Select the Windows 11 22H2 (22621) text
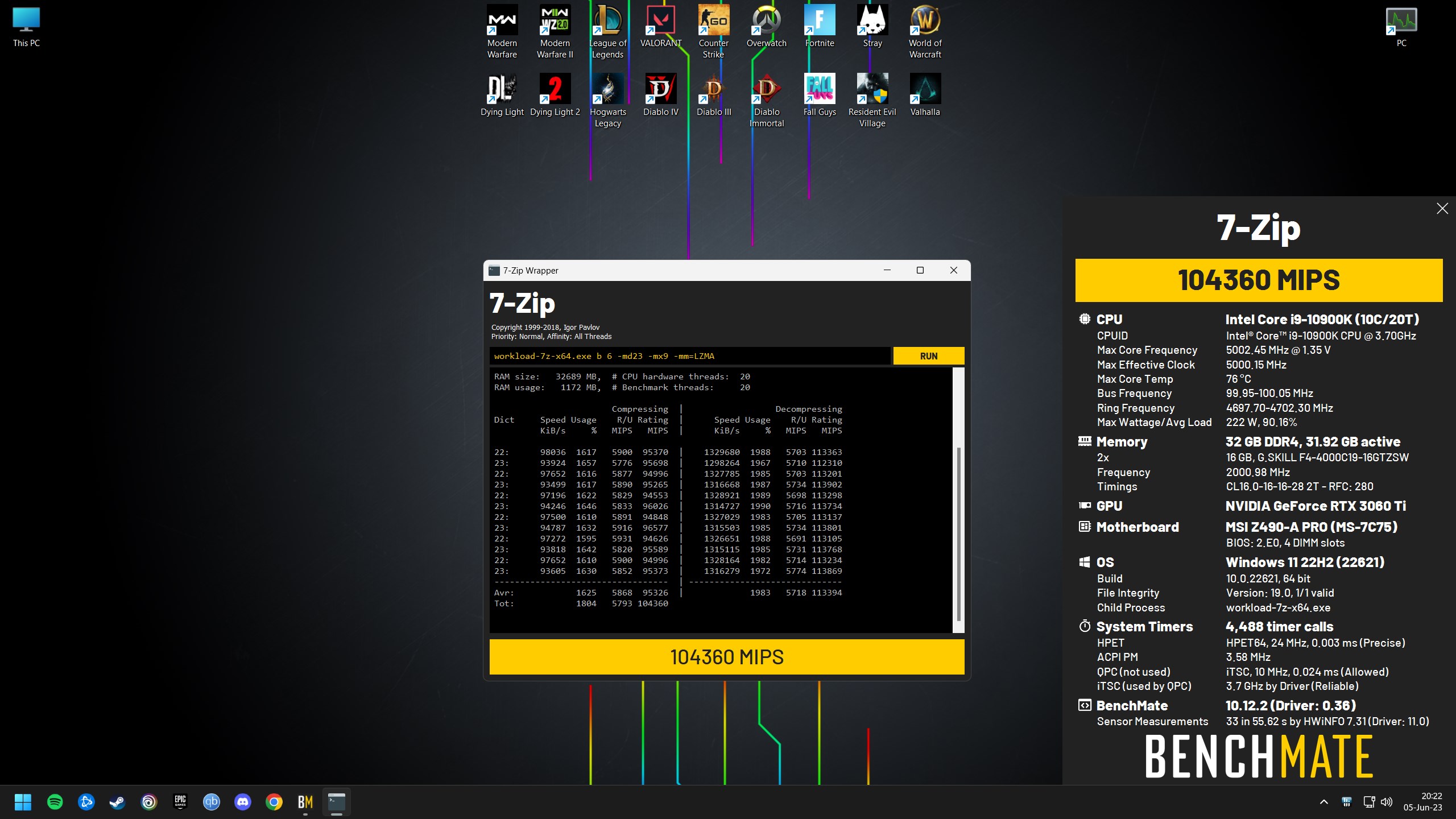This screenshot has width=1456, height=819. [x=1305, y=562]
